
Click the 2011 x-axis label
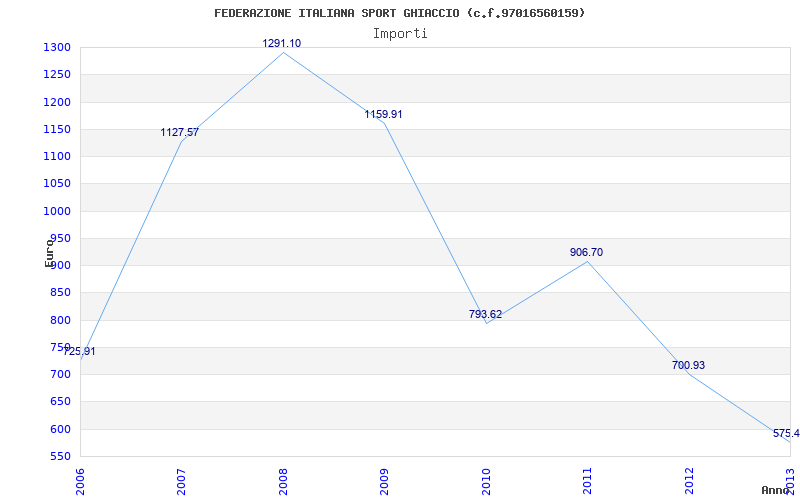587,481
